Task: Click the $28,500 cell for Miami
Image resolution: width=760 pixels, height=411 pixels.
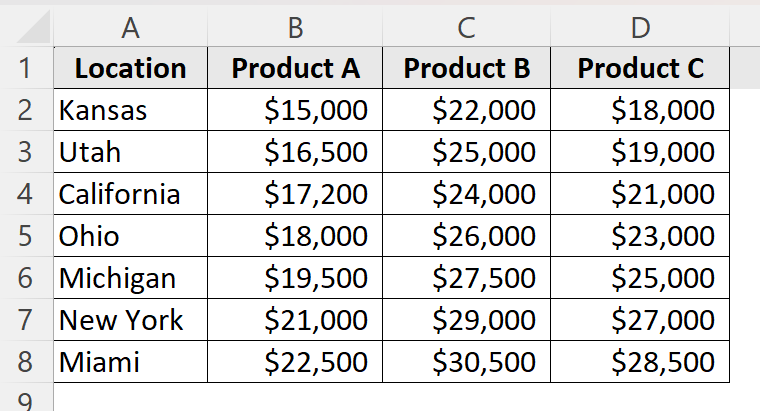Action: click(641, 361)
